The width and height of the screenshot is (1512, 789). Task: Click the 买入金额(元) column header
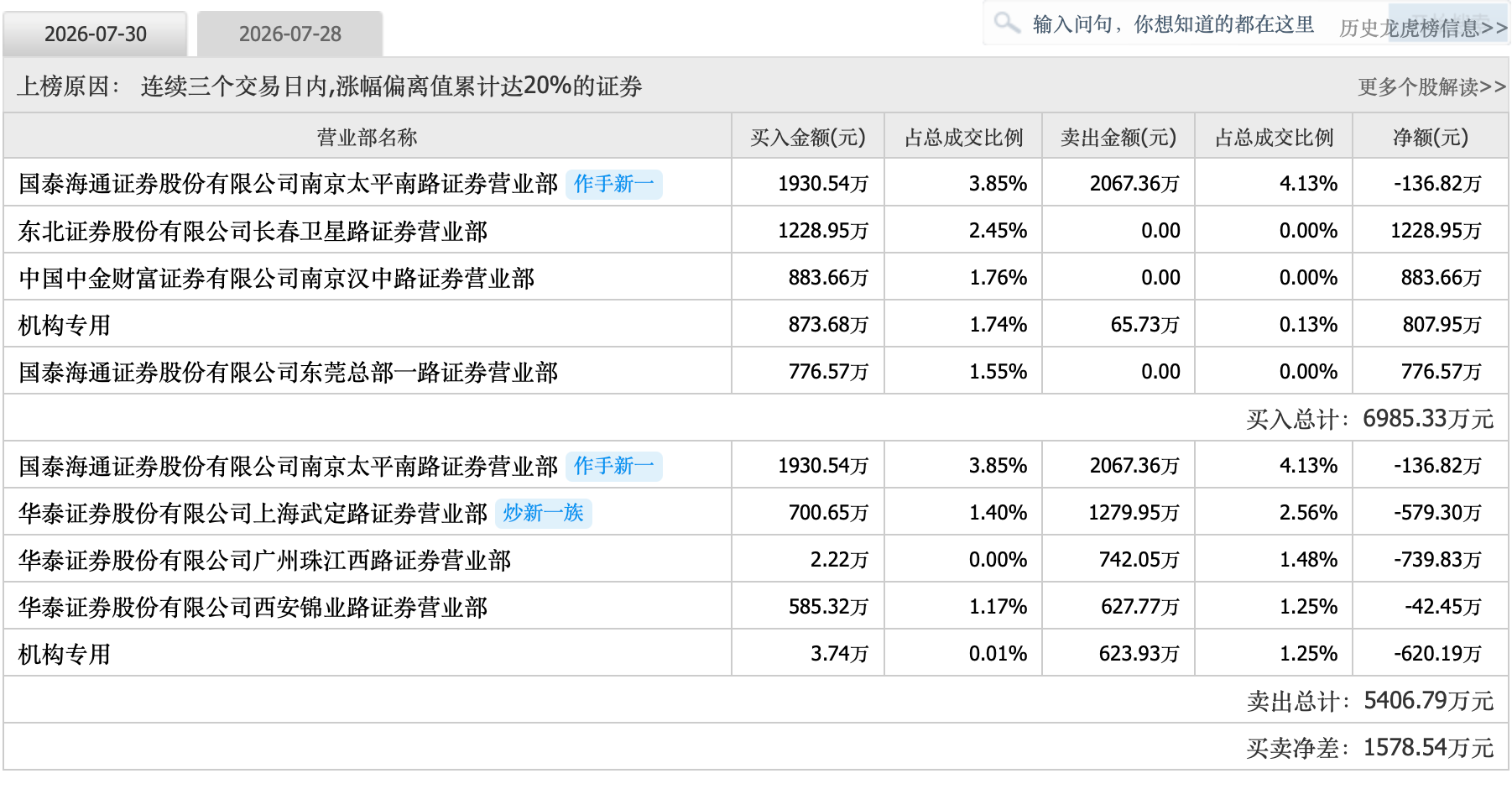pos(807,137)
